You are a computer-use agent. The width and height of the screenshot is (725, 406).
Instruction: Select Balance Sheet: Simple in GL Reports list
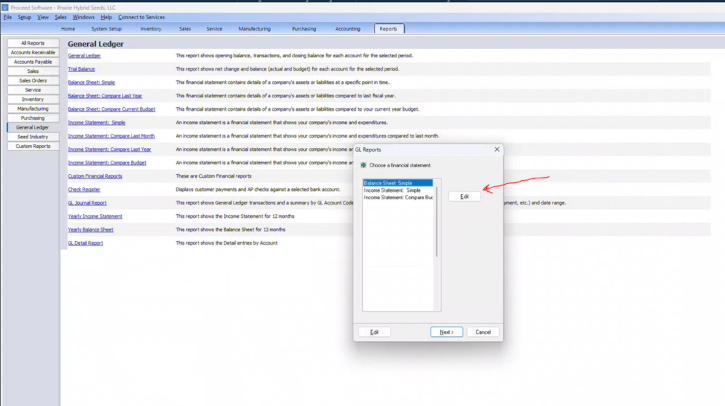pyautogui.click(x=398, y=183)
